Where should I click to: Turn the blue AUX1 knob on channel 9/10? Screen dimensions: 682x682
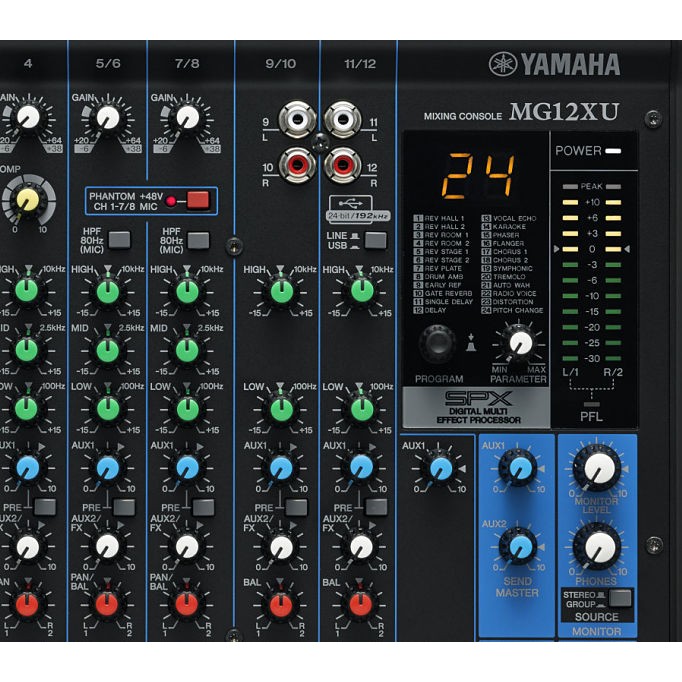coord(281,468)
